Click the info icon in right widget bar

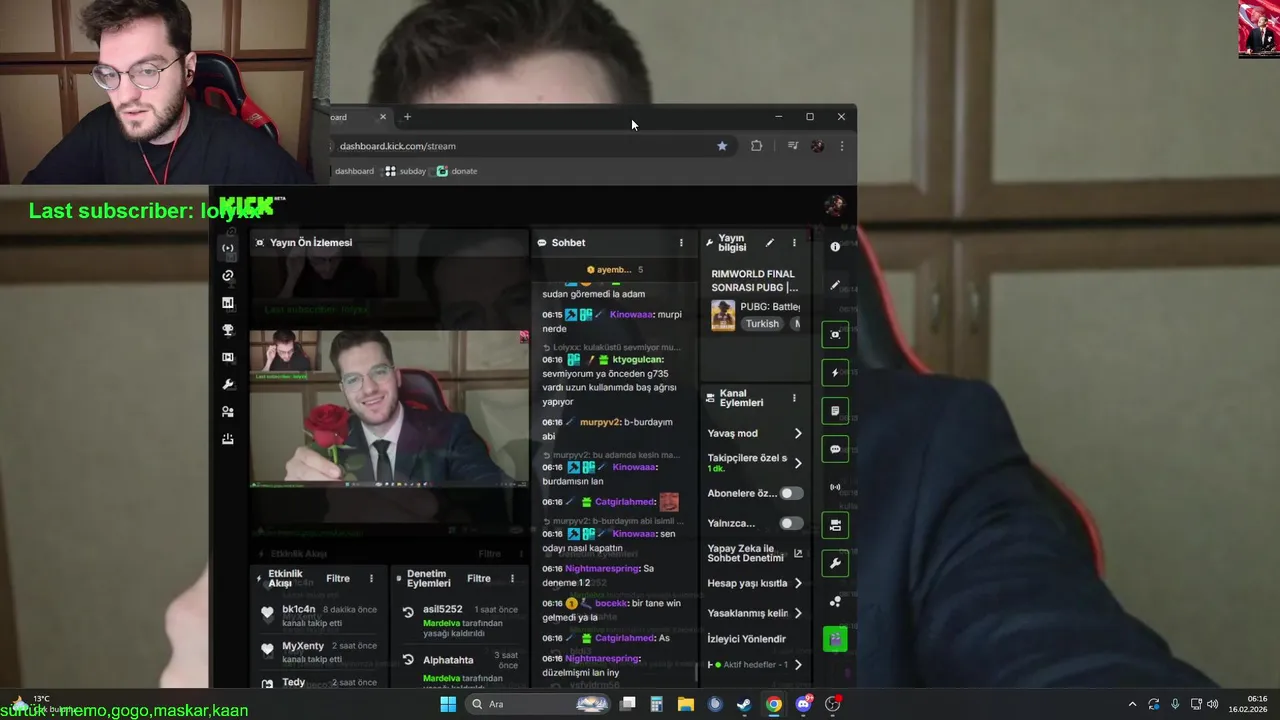[x=835, y=247]
